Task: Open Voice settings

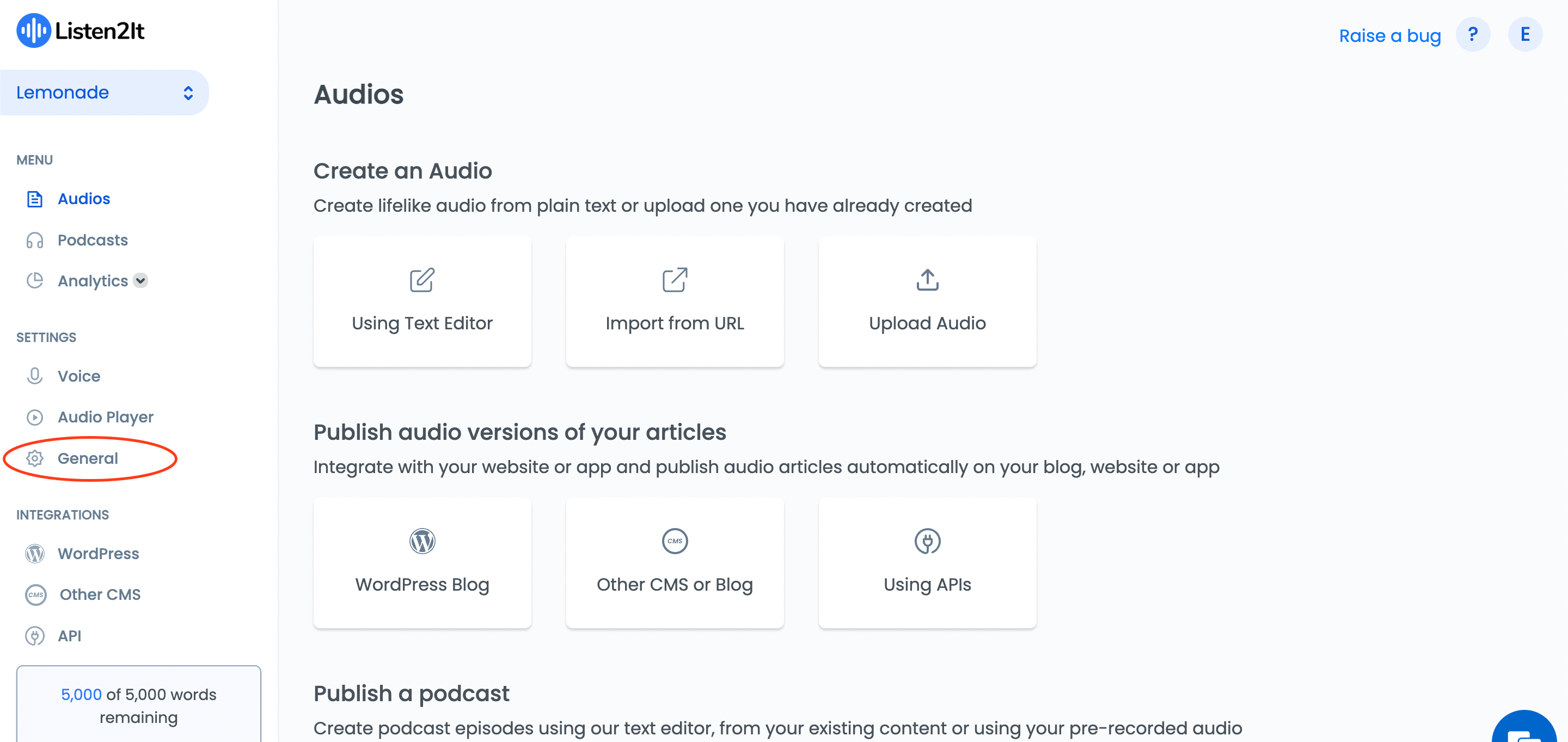Action: coord(79,376)
